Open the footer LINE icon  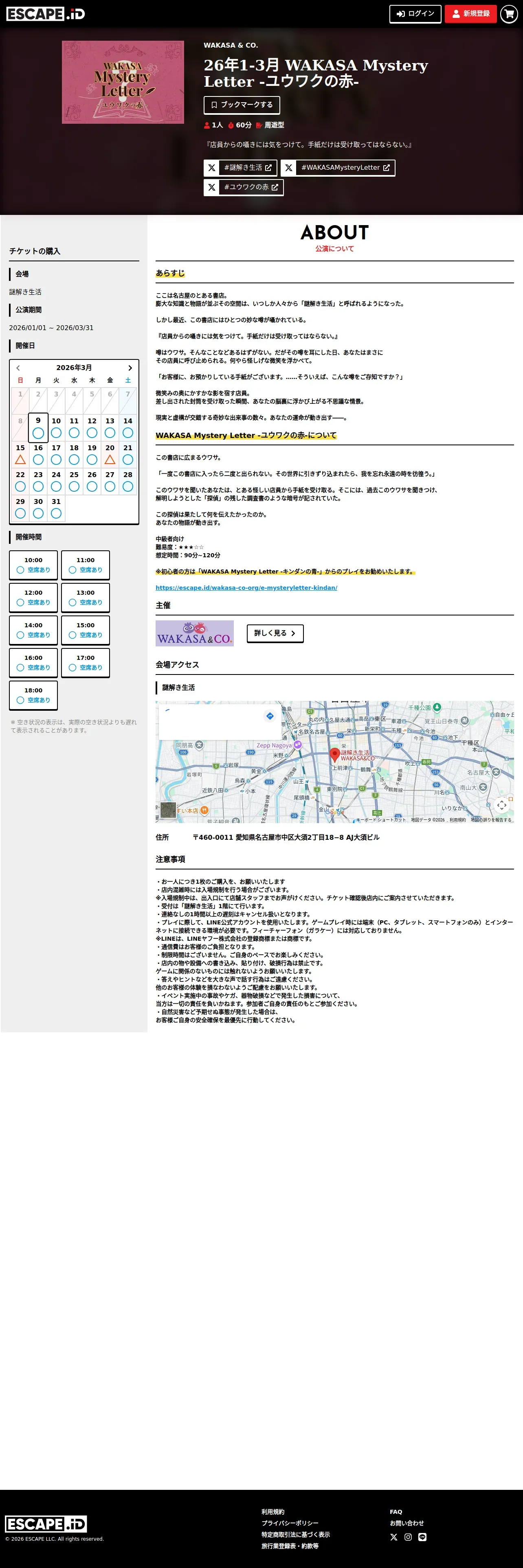[422, 1537]
